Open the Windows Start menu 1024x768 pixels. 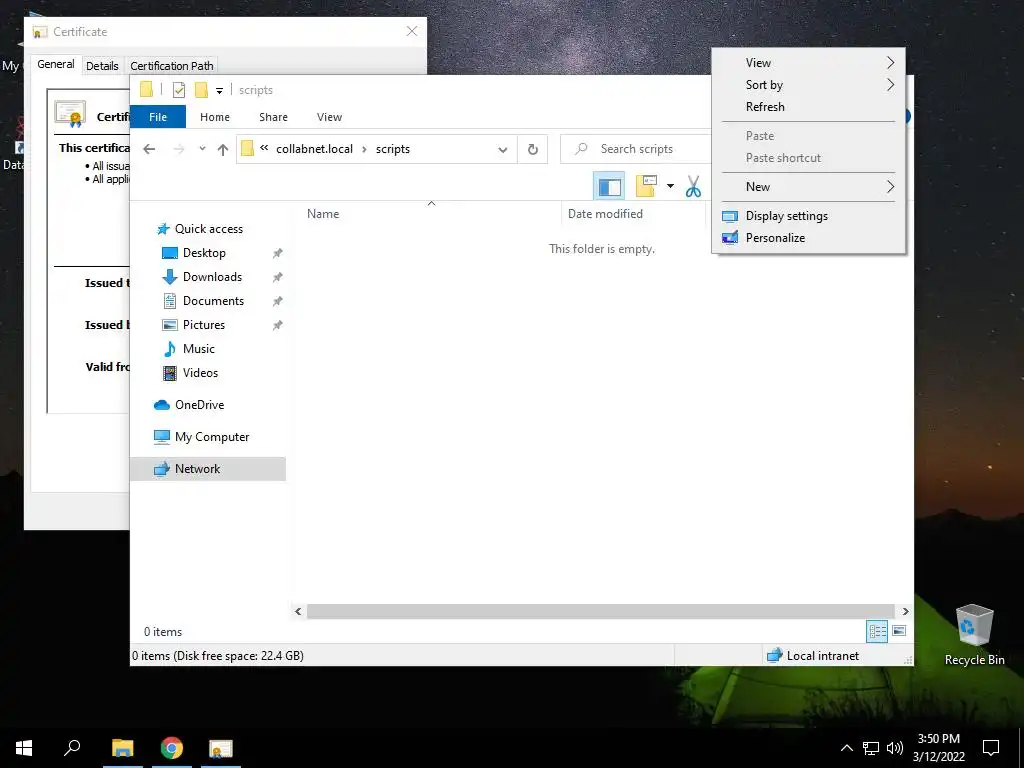click(24, 748)
